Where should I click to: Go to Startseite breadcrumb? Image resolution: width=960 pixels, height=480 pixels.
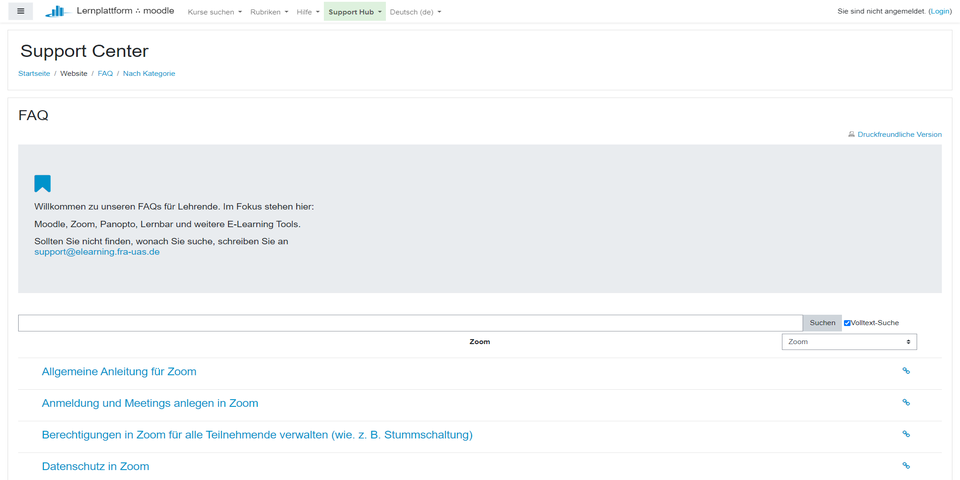pyautogui.click(x=34, y=73)
